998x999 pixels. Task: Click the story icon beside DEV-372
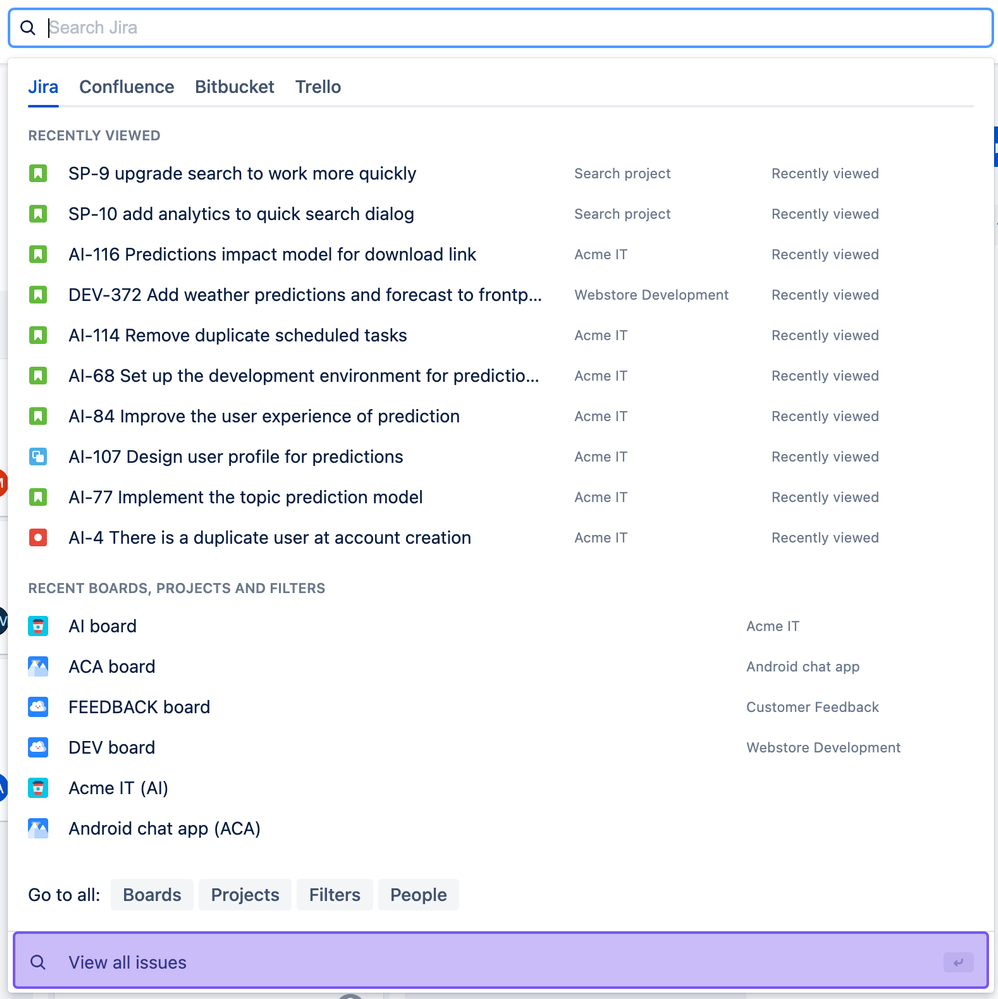point(38,295)
